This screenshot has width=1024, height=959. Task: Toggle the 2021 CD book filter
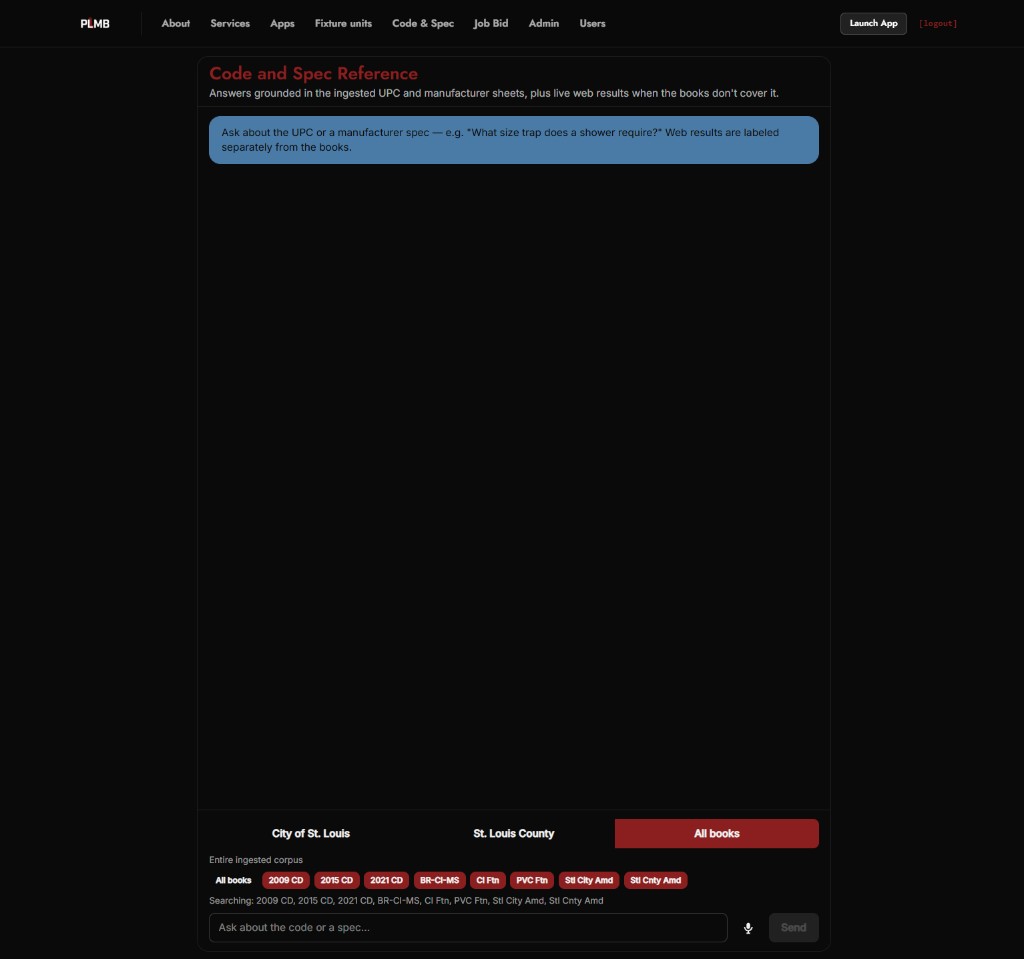(x=386, y=880)
